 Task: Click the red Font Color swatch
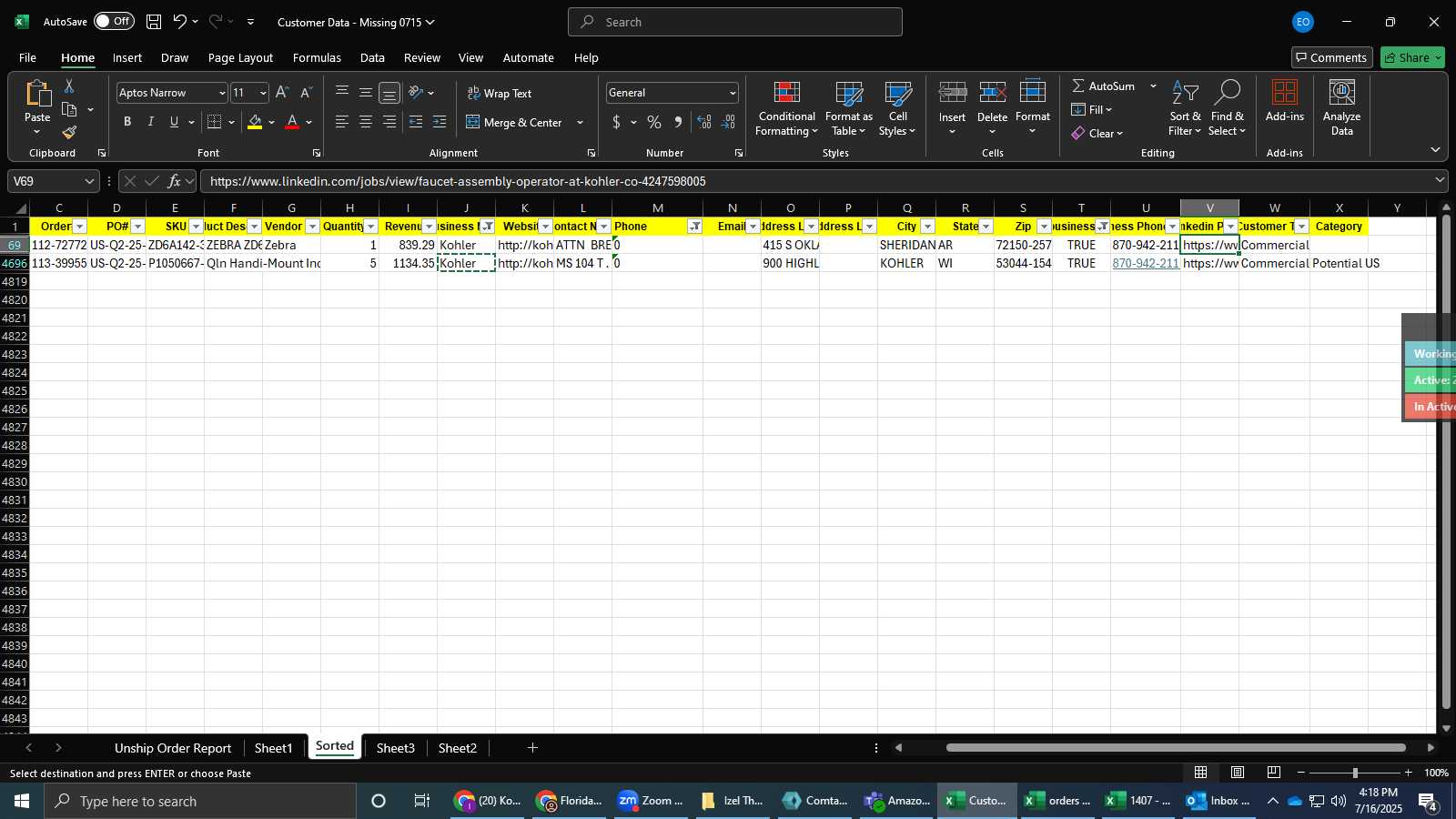point(292,122)
